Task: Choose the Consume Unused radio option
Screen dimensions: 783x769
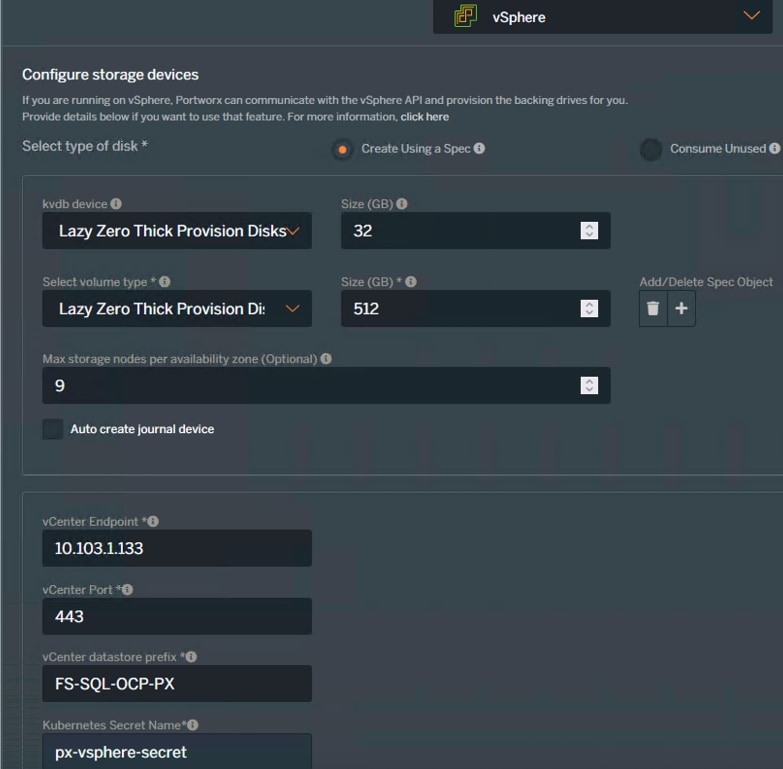Action: [651, 149]
